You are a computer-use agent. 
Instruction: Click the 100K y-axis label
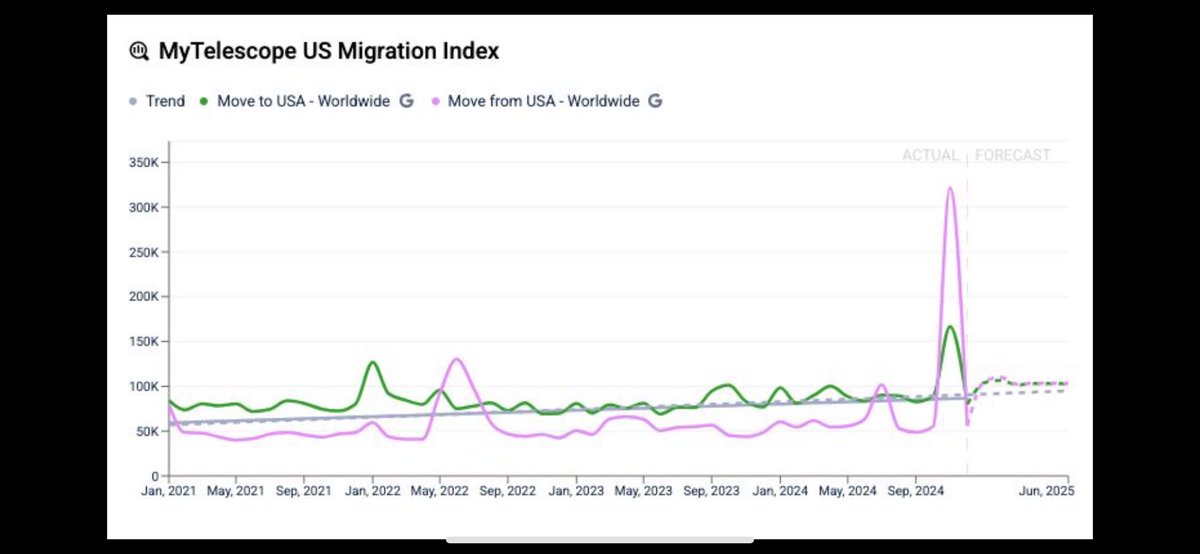145,386
